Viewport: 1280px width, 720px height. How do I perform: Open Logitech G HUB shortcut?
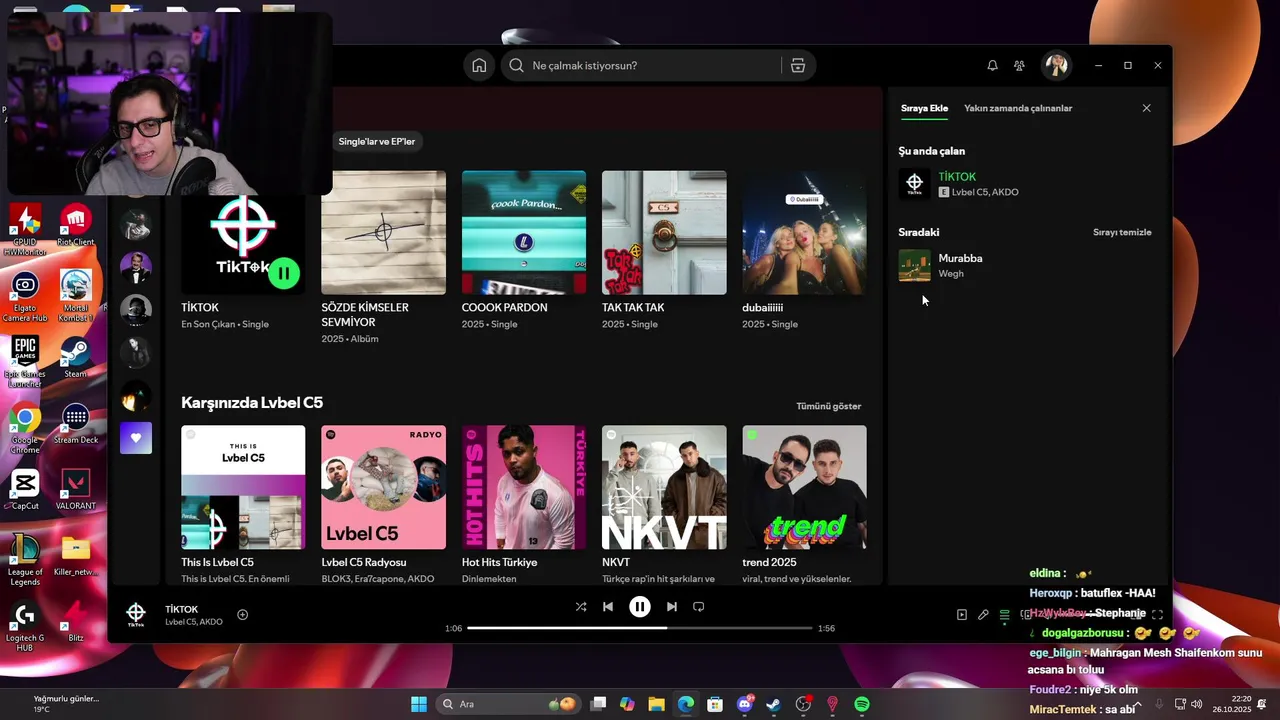[x=25, y=627]
